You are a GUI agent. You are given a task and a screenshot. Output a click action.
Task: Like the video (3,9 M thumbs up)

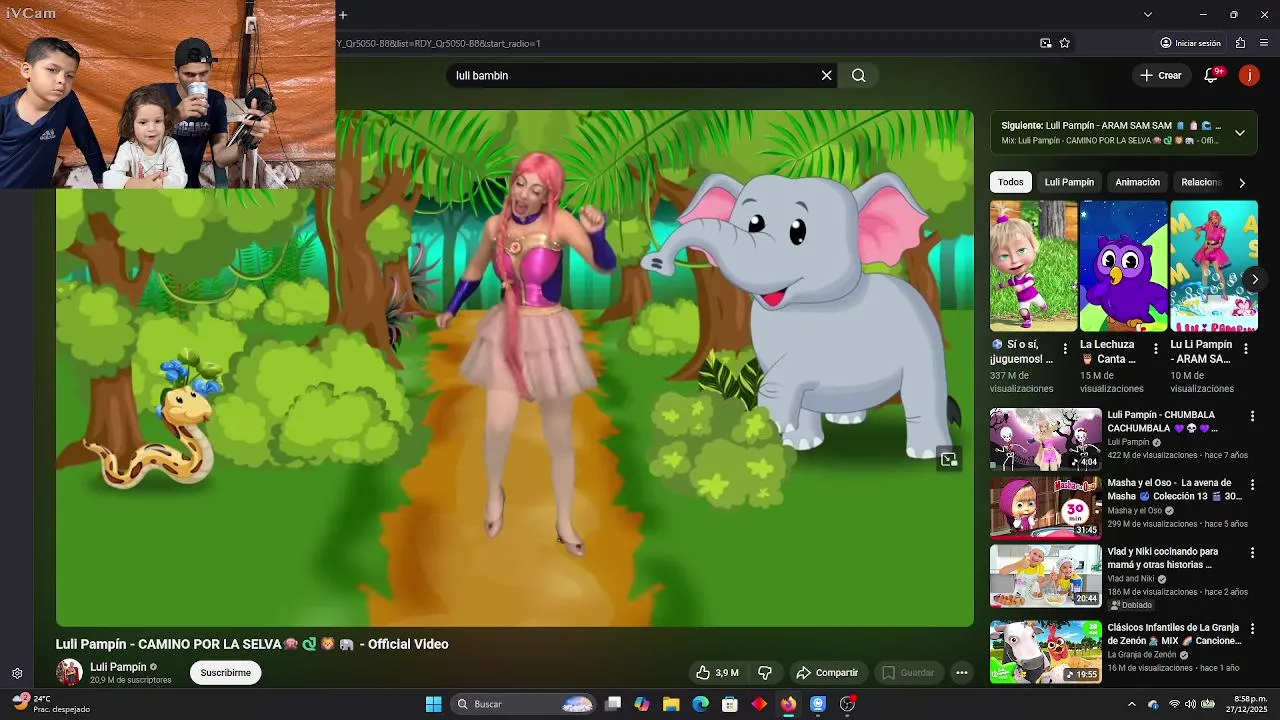click(717, 673)
